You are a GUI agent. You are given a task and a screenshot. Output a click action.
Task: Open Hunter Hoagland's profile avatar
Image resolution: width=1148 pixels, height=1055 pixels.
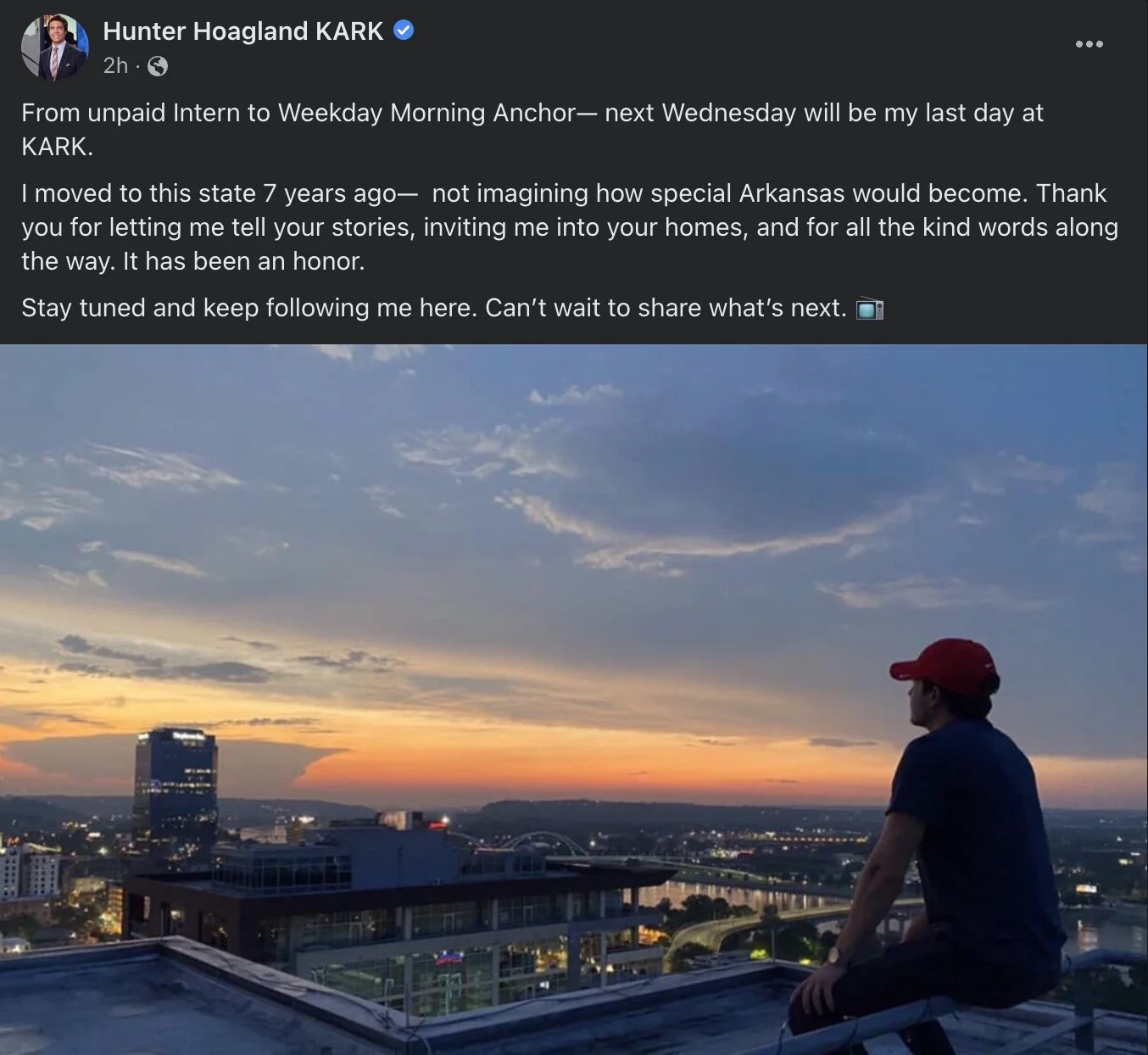55,47
